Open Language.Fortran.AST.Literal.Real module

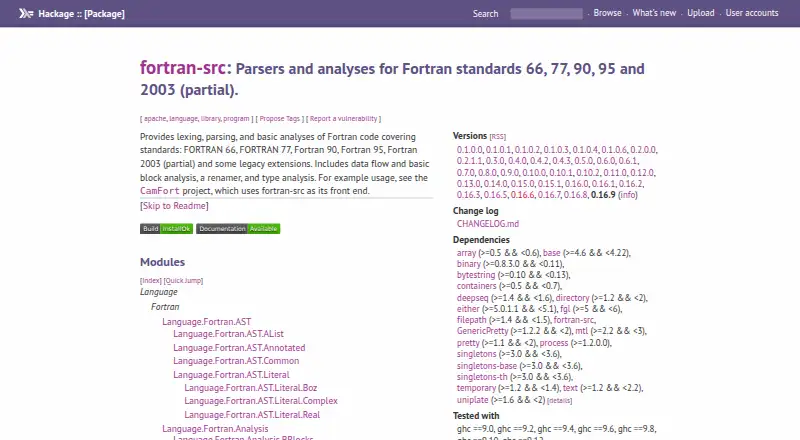point(252,415)
